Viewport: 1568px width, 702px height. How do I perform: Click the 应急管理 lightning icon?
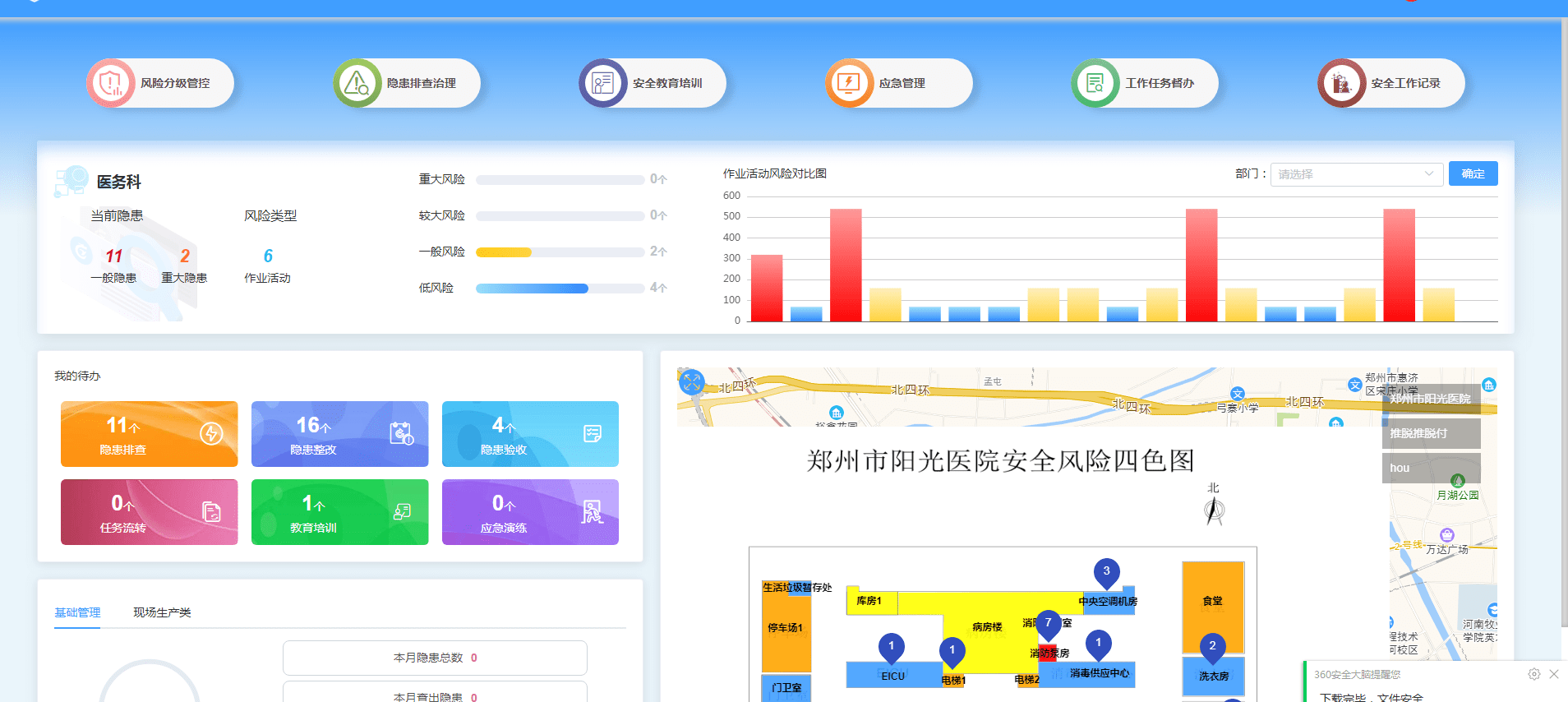coord(849,83)
